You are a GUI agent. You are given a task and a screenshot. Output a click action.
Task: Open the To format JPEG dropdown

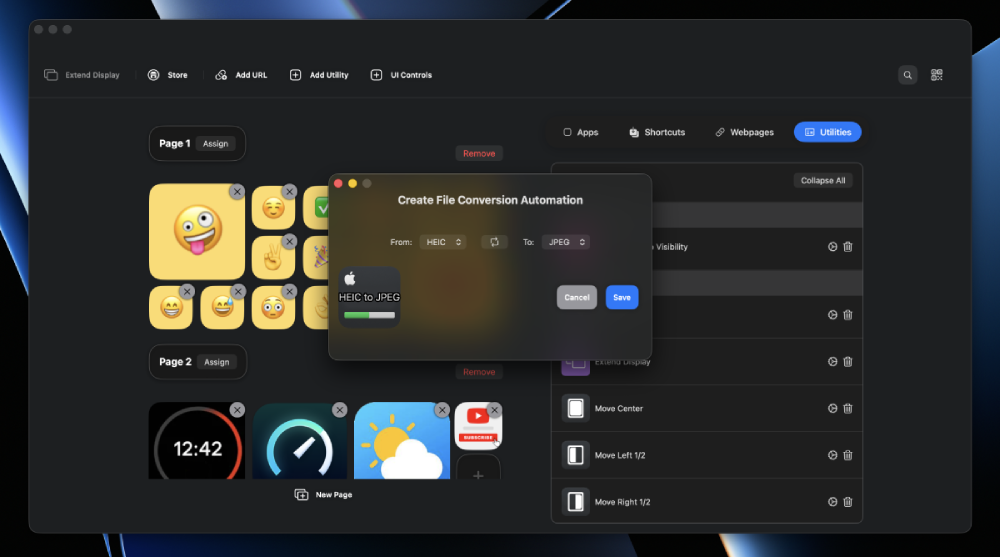(x=566, y=242)
